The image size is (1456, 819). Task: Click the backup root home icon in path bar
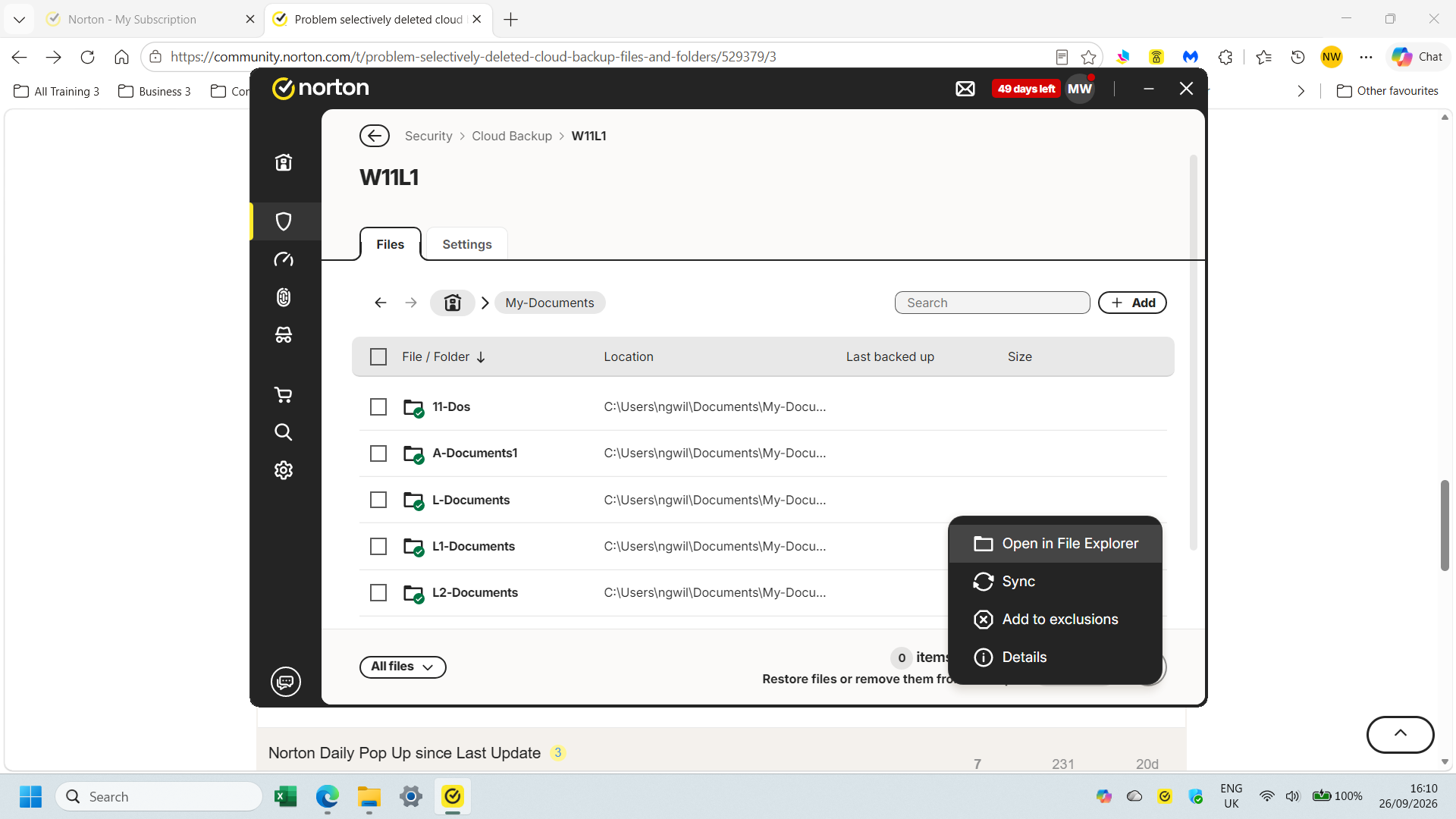[x=453, y=303]
